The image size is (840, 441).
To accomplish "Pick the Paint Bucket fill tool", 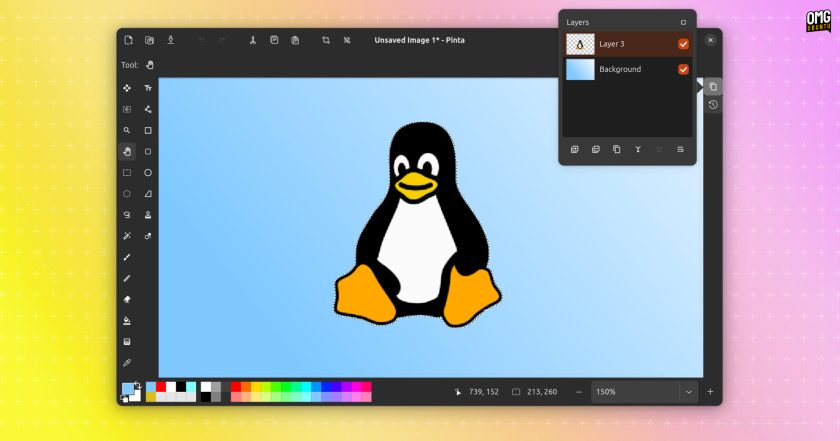I will pos(127,320).
